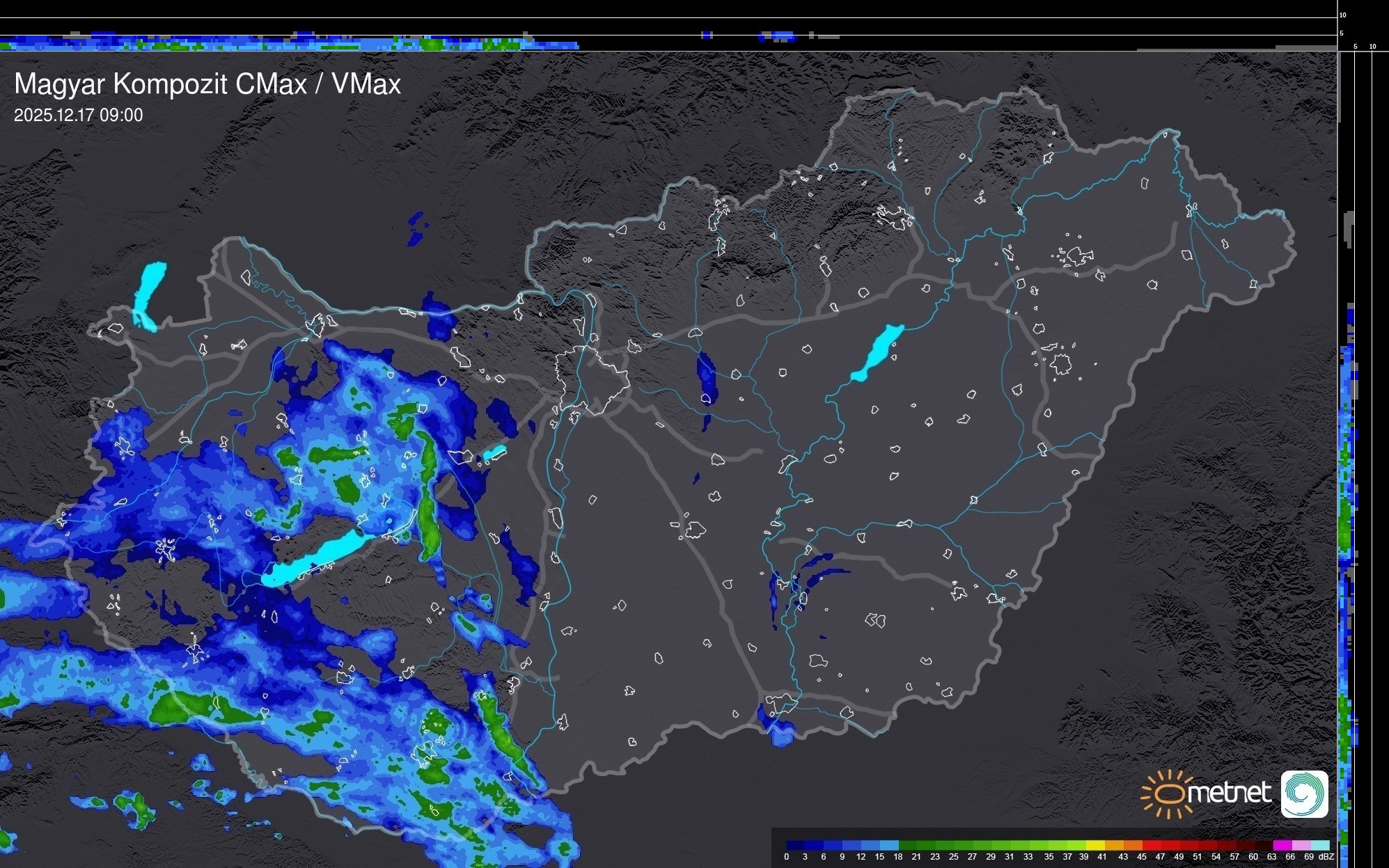Viewport: 1389px width, 868px height.
Task: Click the Magyar Kompozit CMax / VMax title
Action: click(x=207, y=84)
